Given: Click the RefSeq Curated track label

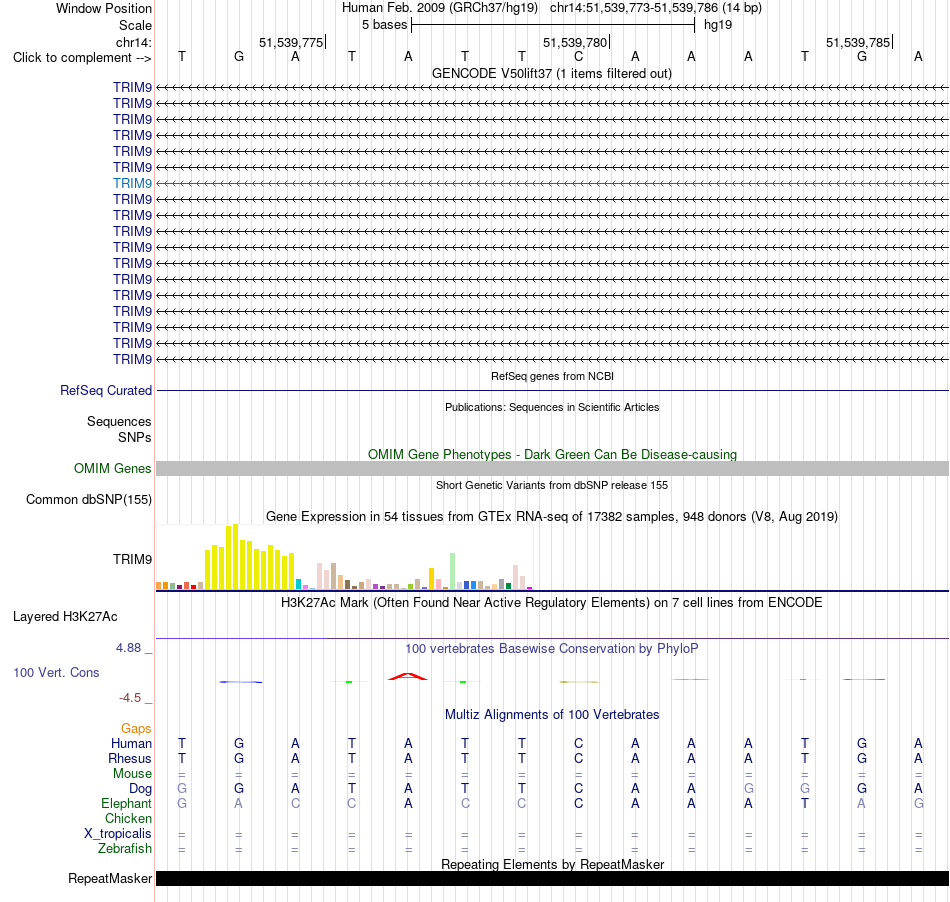Looking at the screenshot, I should pos(105,391).
